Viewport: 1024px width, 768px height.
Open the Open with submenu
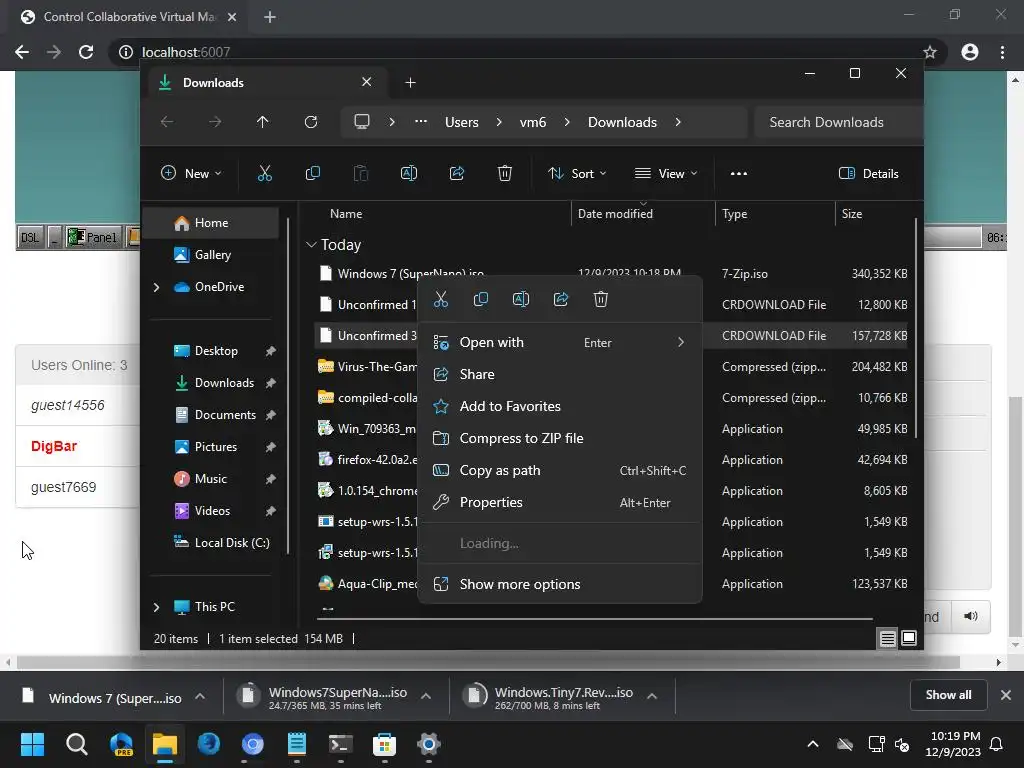coord(560,343)
